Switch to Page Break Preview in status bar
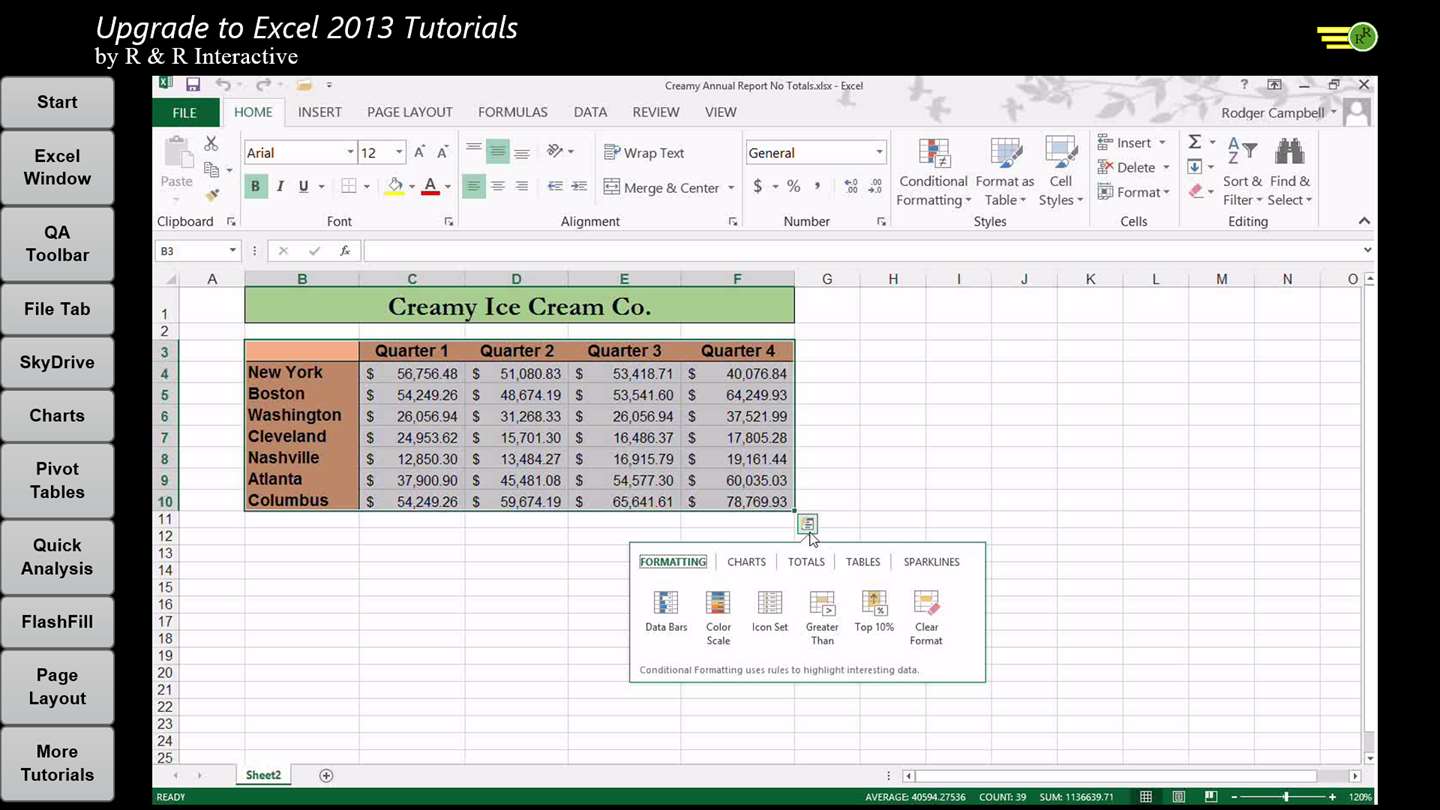The image size is (1440, 810). [1210, 797]
